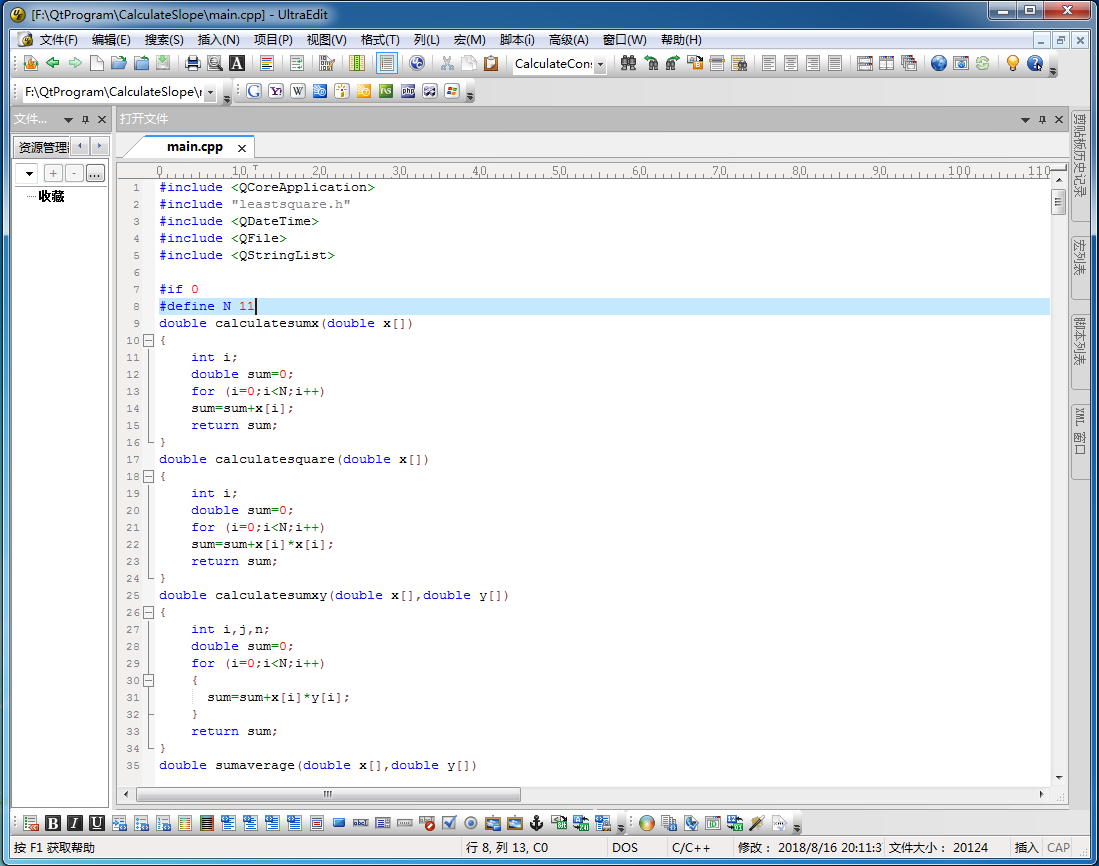The image size is (1099, 866).
Task: Click the HTML anchor icon
Action: (536, 823)
